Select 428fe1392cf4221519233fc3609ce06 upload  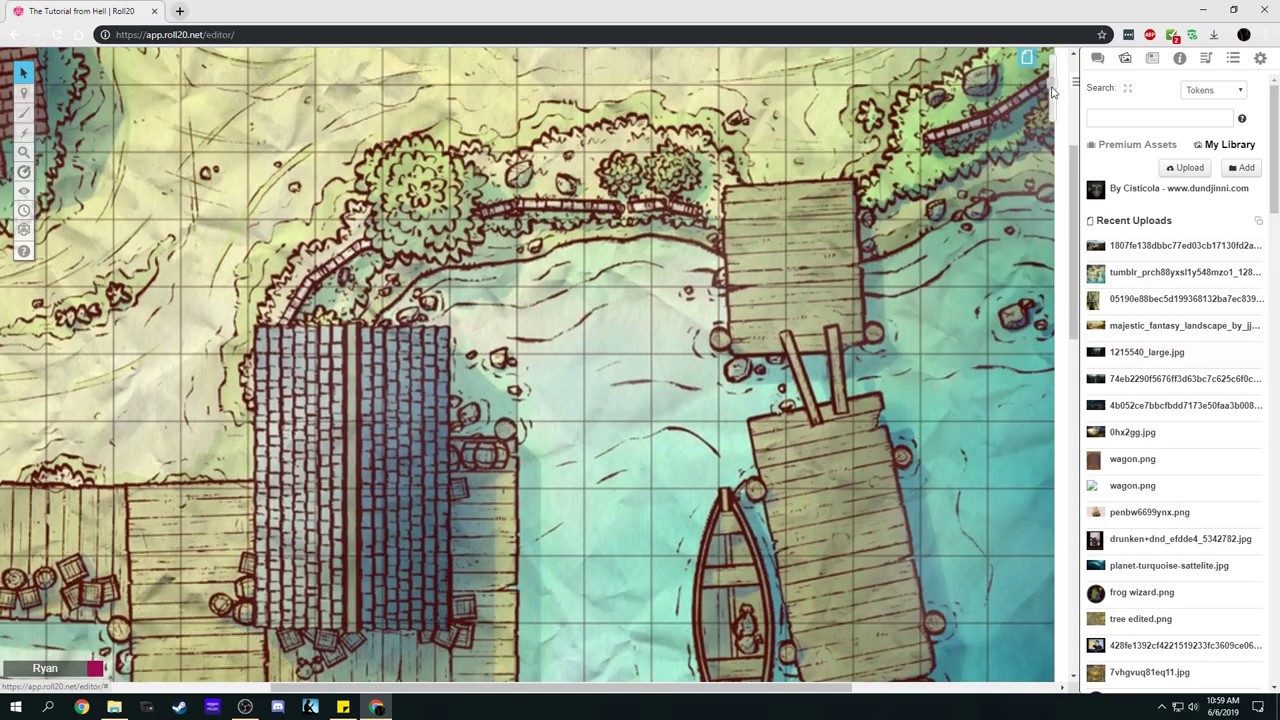pos(1174,646)
